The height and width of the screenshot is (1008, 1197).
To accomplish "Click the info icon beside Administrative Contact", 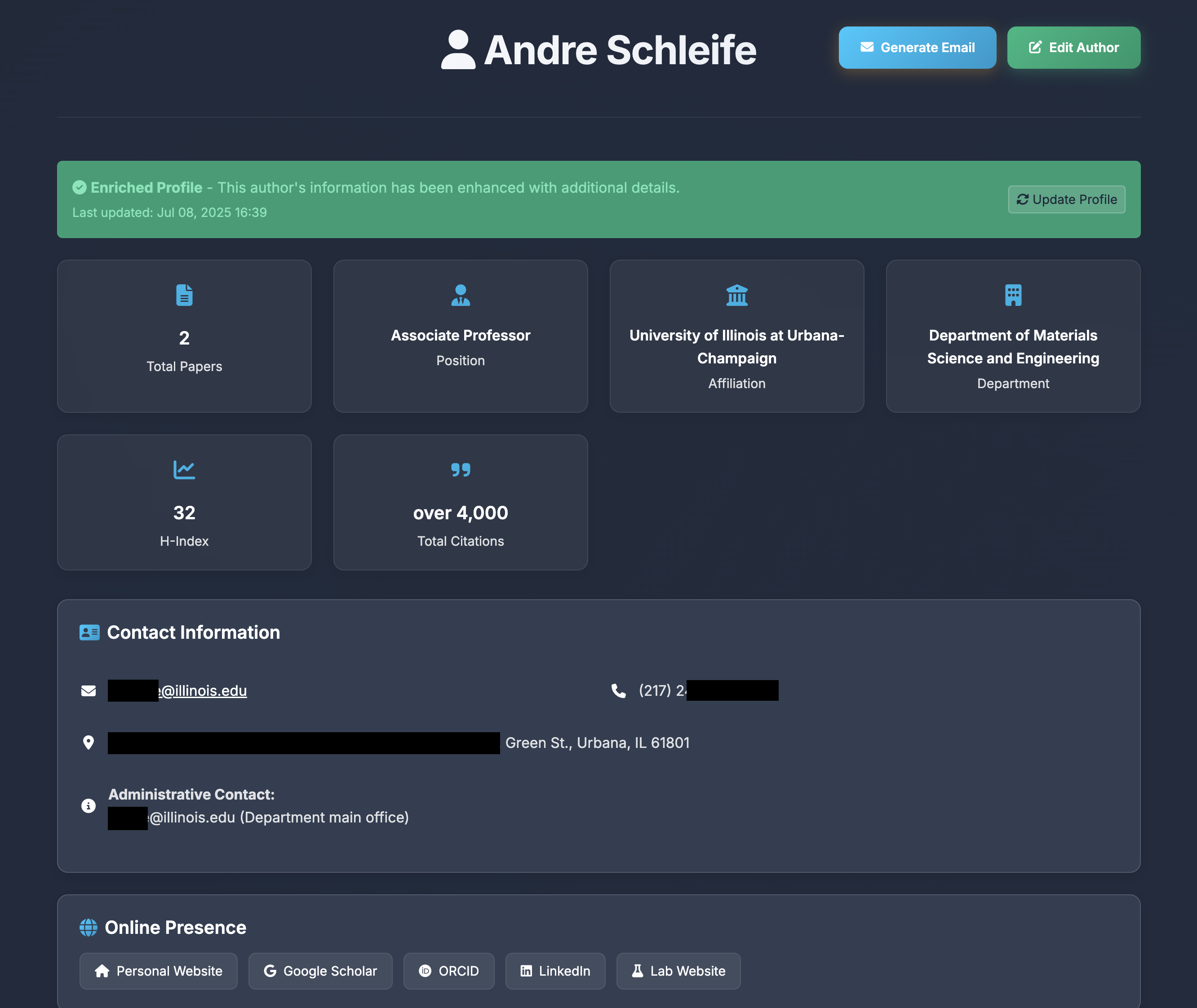I will (x=88, y=806).
